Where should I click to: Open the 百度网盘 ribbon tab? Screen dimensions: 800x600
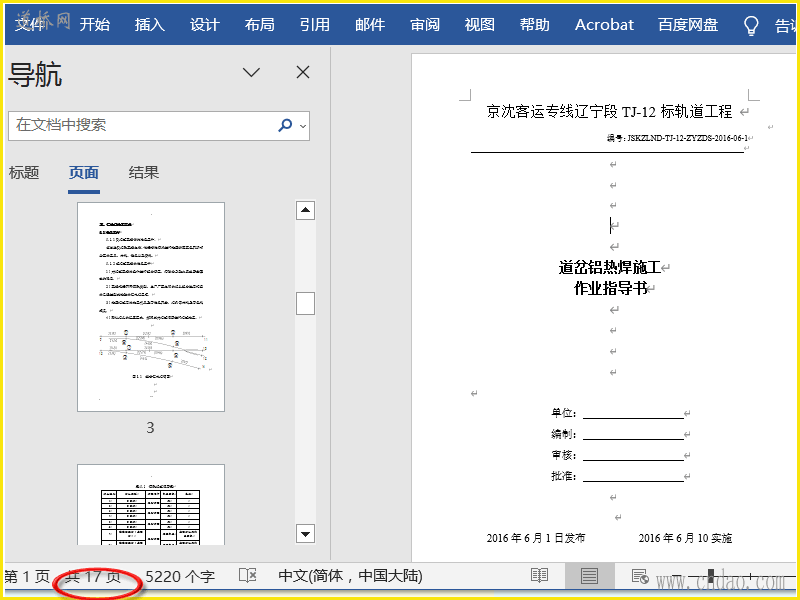688,24
